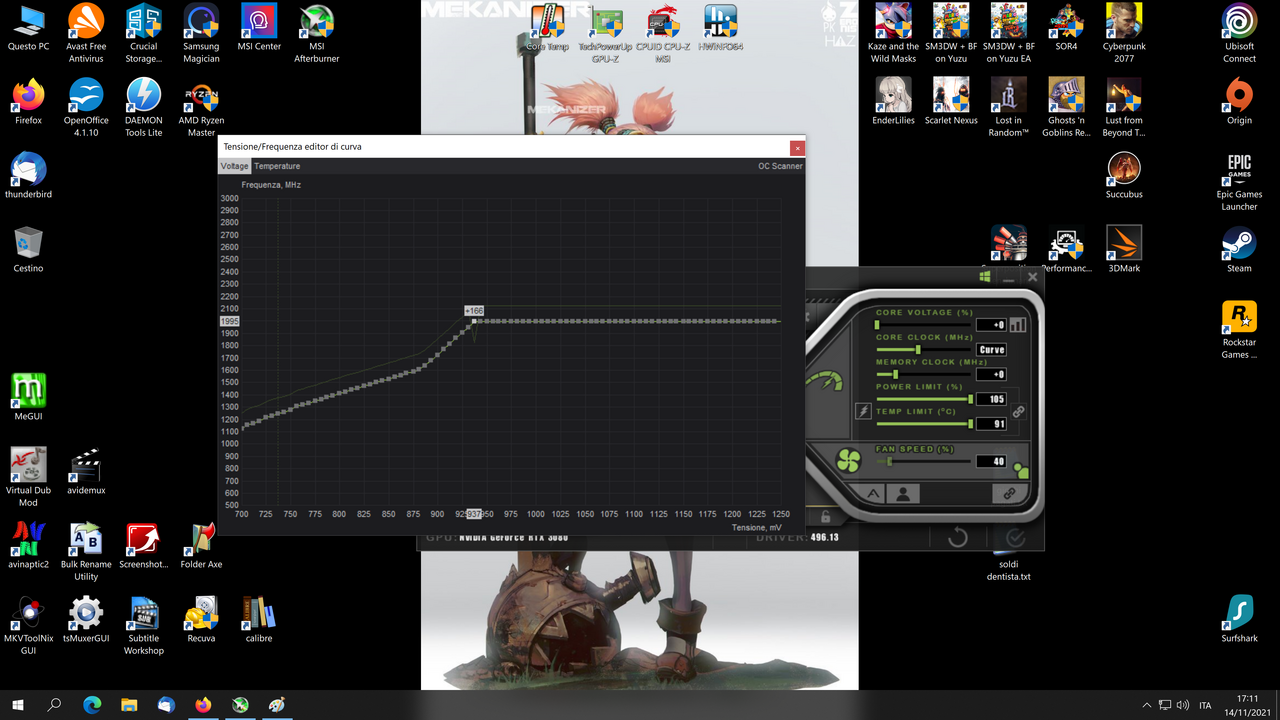
Task: Click the reset circular arrow in Afterburner
Action: 957,538
